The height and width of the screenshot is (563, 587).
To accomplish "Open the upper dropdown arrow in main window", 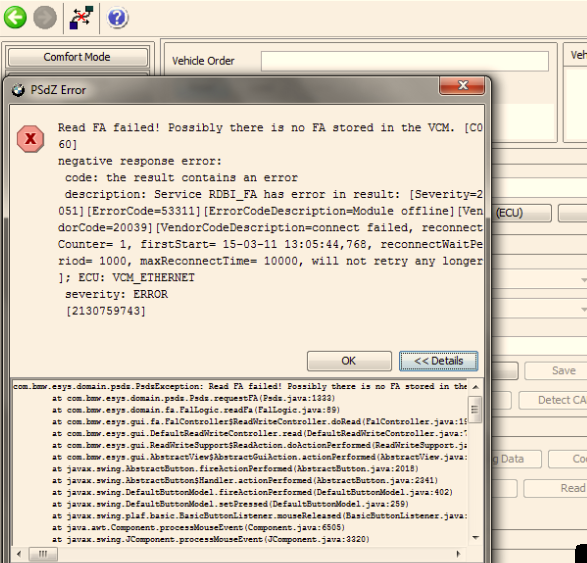I will [x=583, y=280].
